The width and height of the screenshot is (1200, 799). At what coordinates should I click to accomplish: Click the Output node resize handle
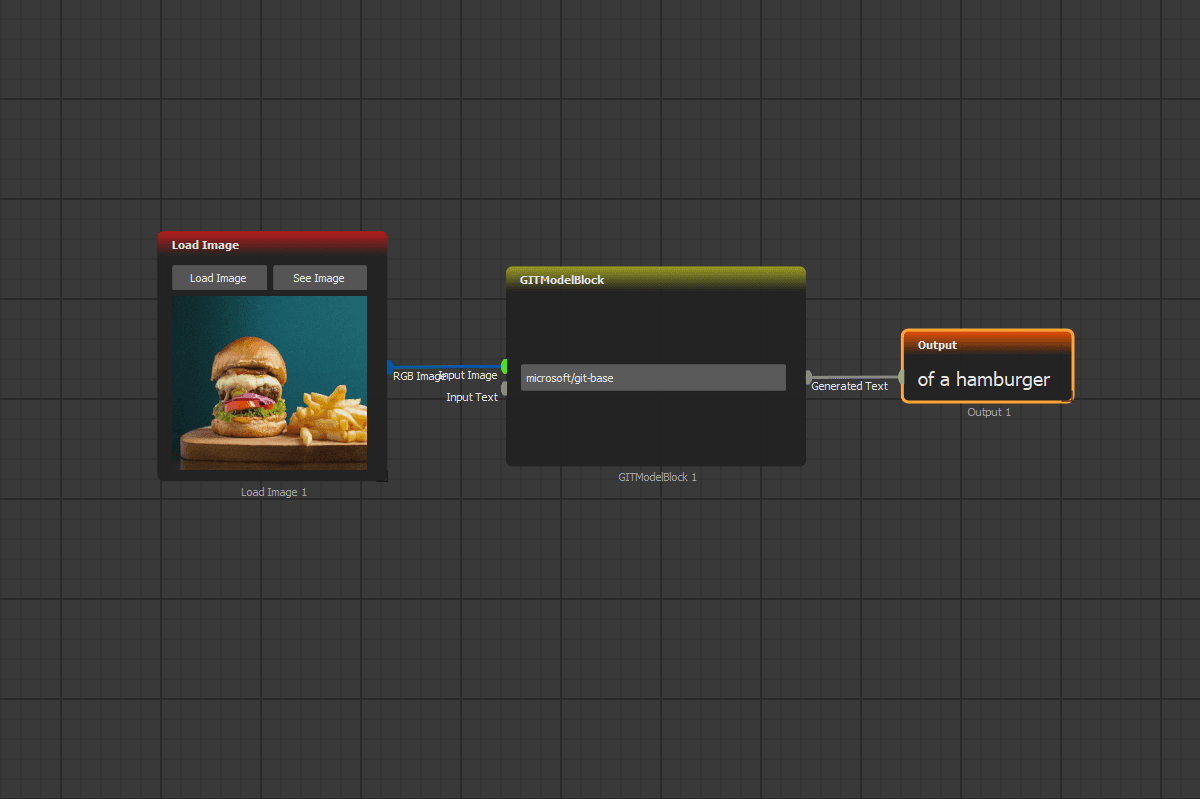[1067, 397]
